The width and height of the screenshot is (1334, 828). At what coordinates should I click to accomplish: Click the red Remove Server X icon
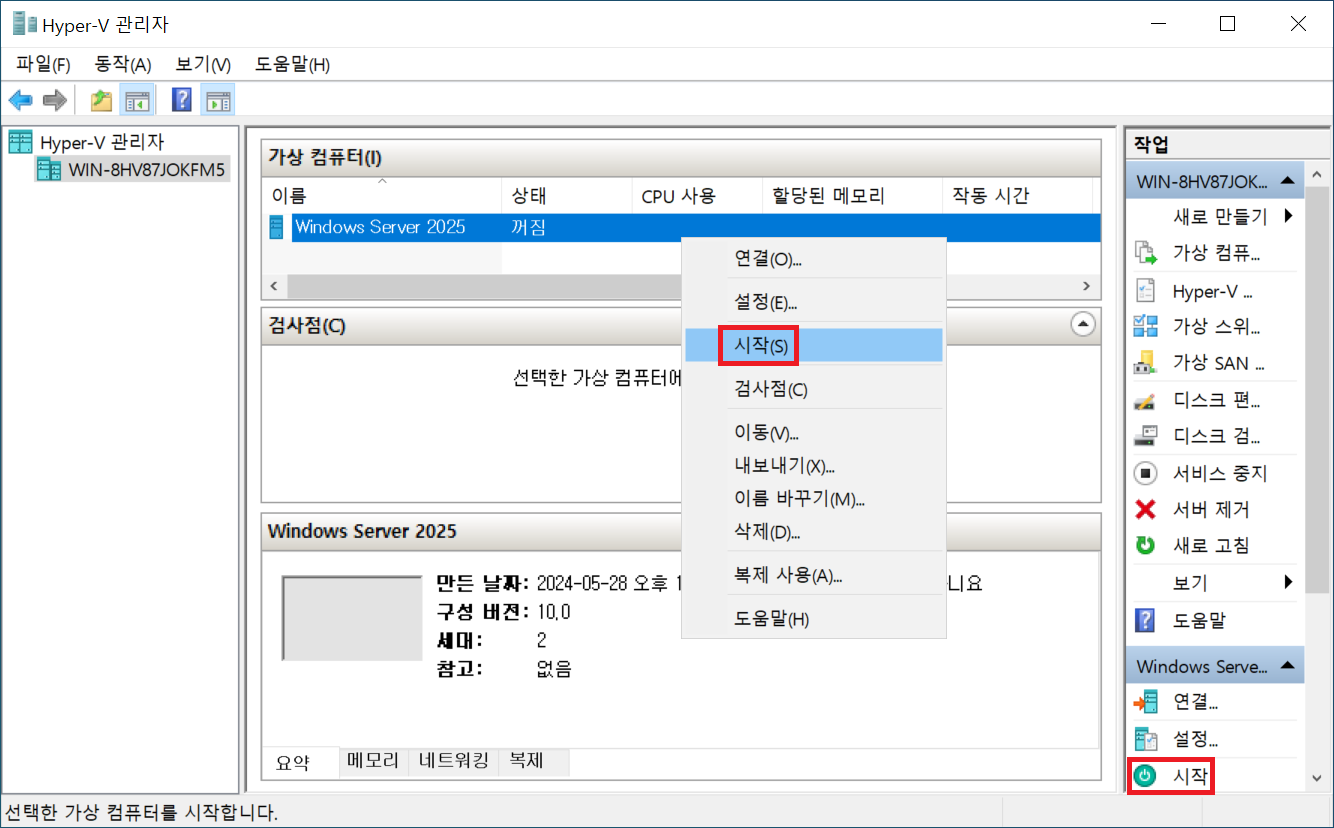(1145, 510)
